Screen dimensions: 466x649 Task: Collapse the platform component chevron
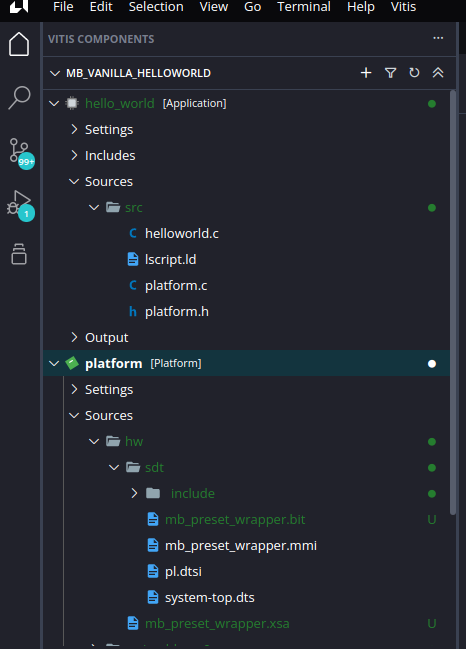pos(54,363)
